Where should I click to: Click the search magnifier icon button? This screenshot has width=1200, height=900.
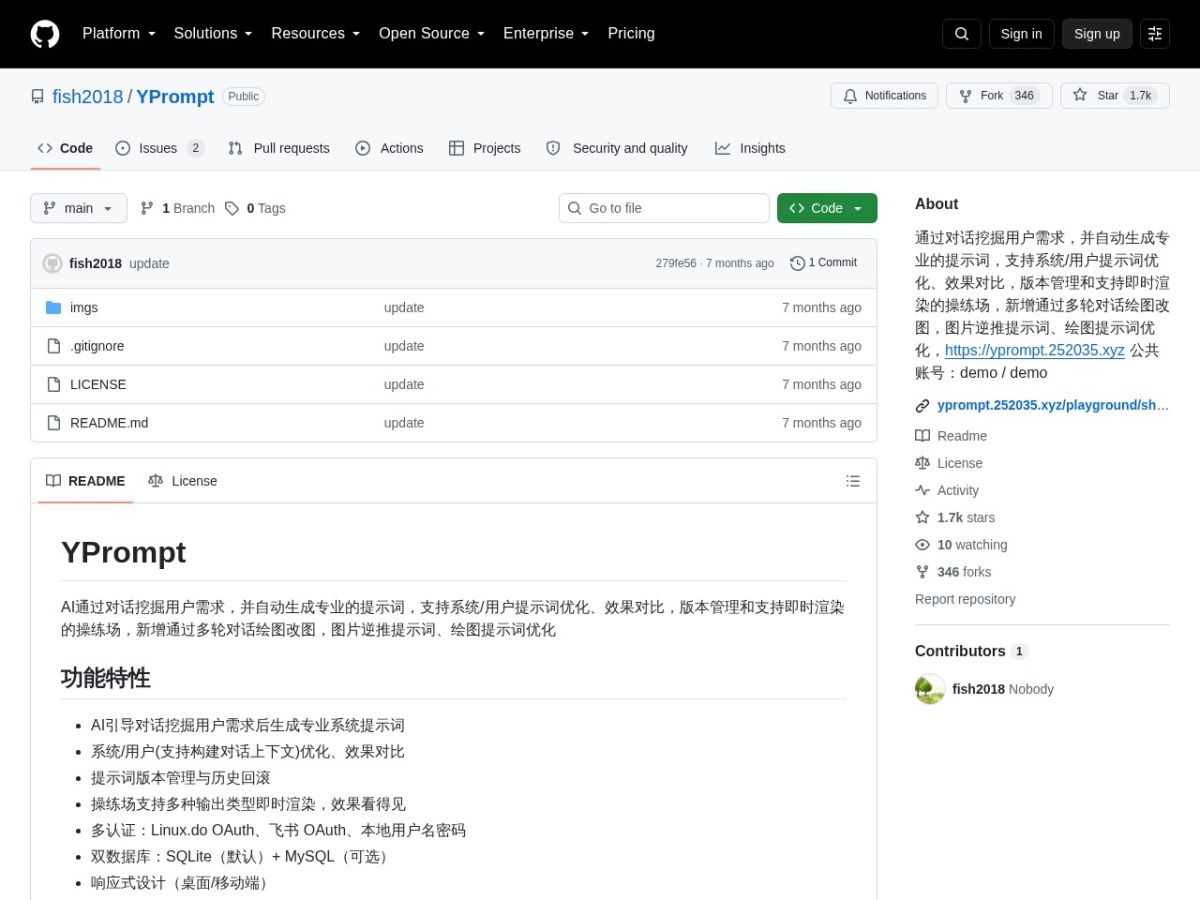[961, 34]
